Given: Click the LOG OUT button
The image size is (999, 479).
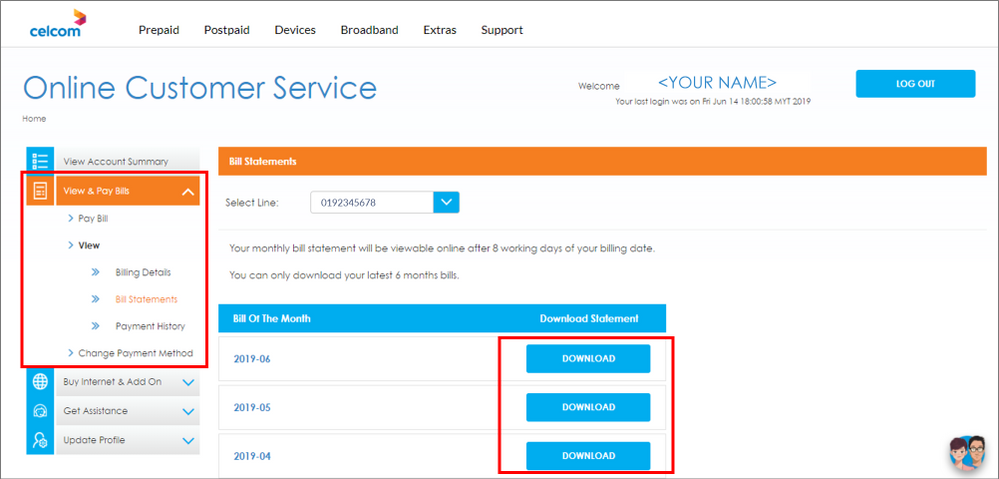Looking at the screenshot, I should pos(916,83).
